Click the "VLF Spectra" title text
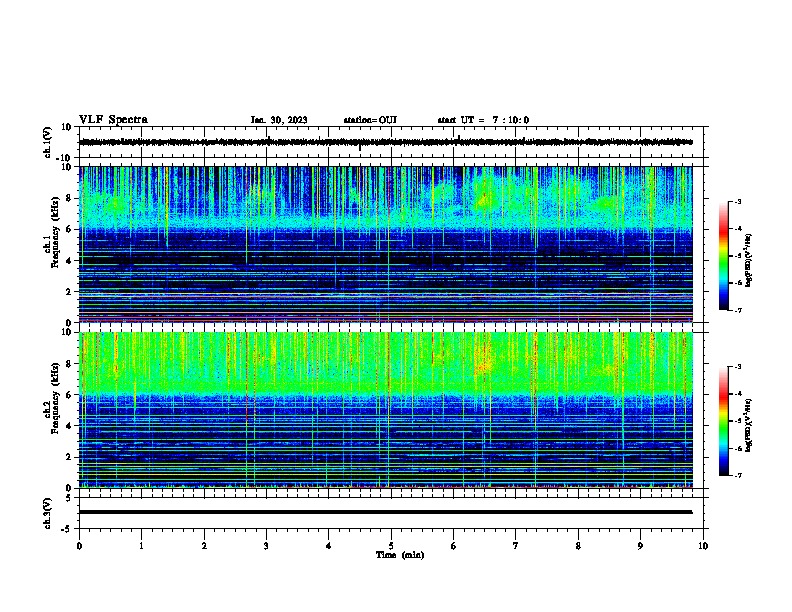 coord(113,120)
